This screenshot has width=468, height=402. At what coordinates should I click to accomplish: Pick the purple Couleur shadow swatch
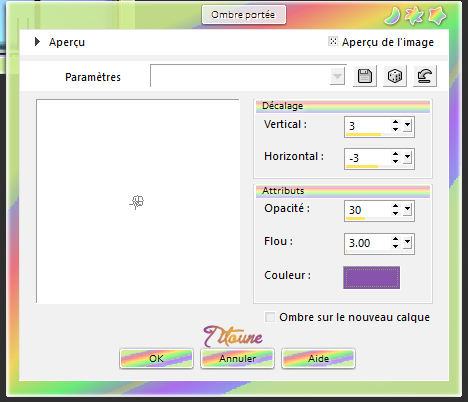(371, 277)
